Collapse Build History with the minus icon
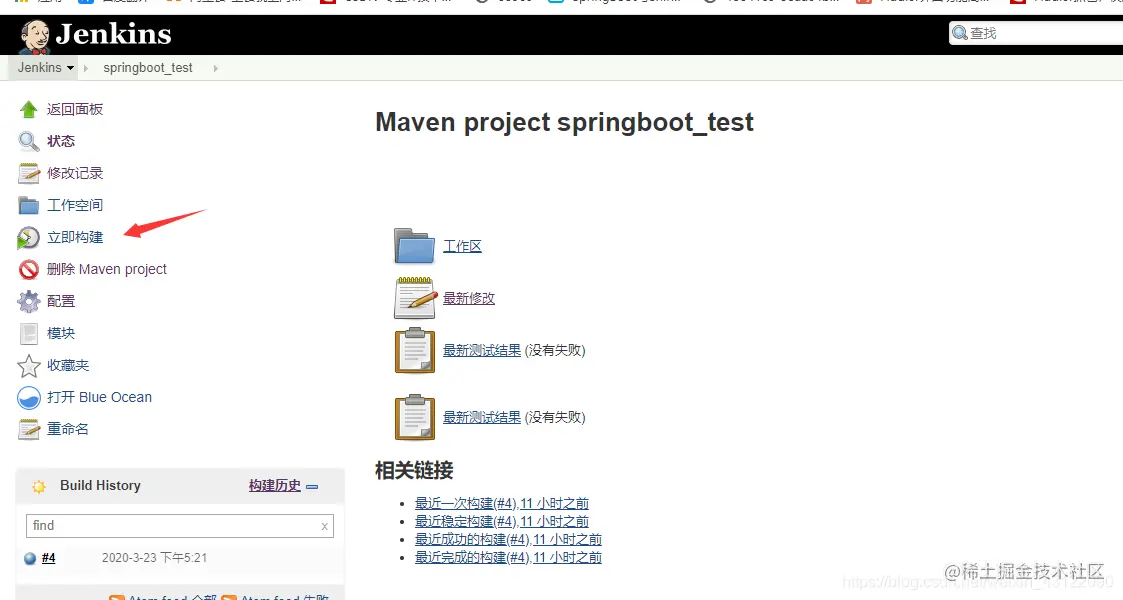Image resolution: width=1123 pixels, height=600 pixels. tap(312, 486)
